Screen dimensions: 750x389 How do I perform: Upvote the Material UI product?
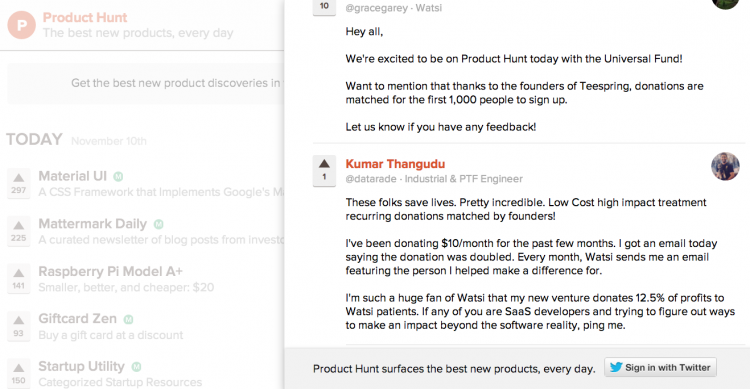(19, 183)
